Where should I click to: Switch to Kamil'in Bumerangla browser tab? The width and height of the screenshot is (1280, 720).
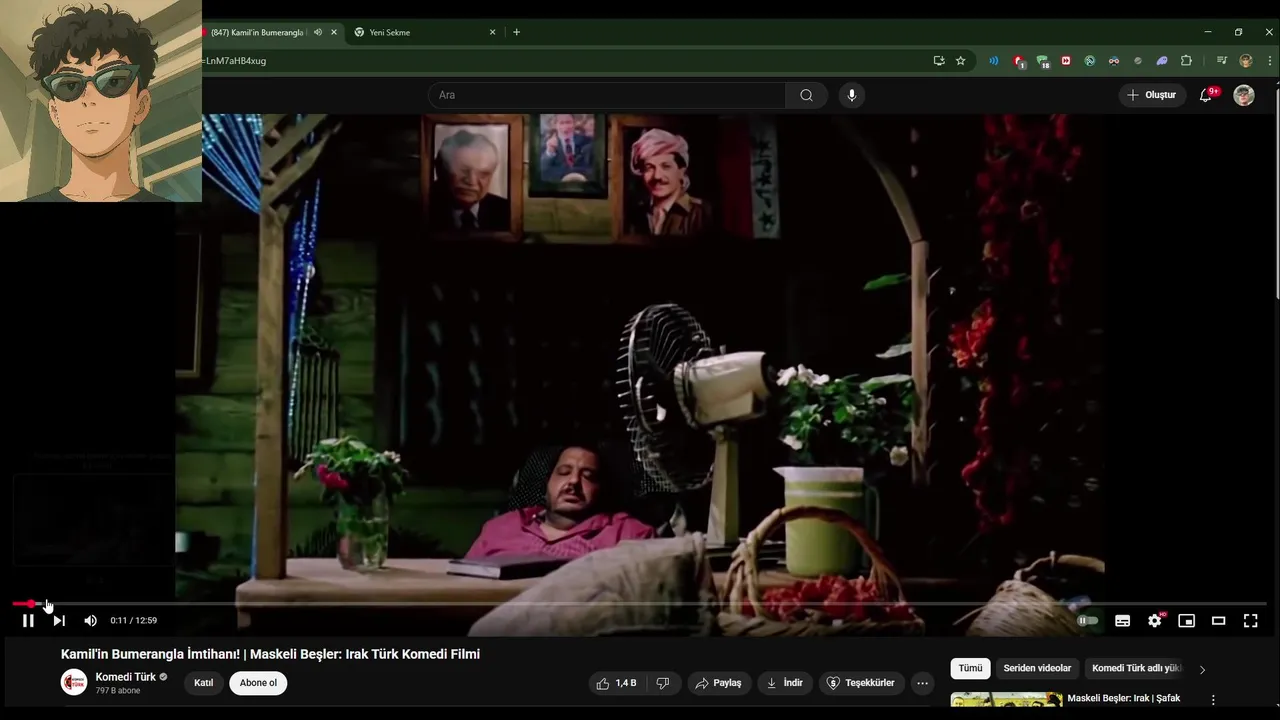coord(257,32)
